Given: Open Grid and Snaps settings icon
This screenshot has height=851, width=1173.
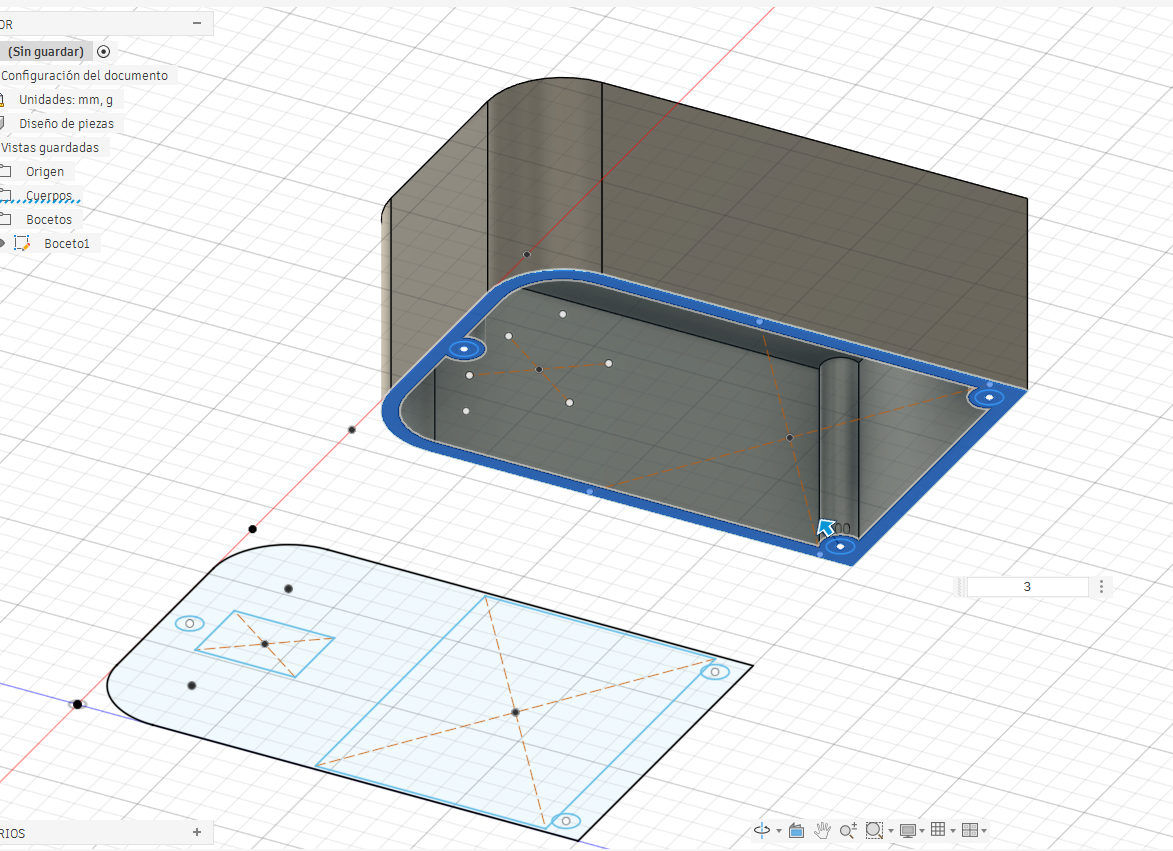Looking at the screenshot, I should (937, 829).
